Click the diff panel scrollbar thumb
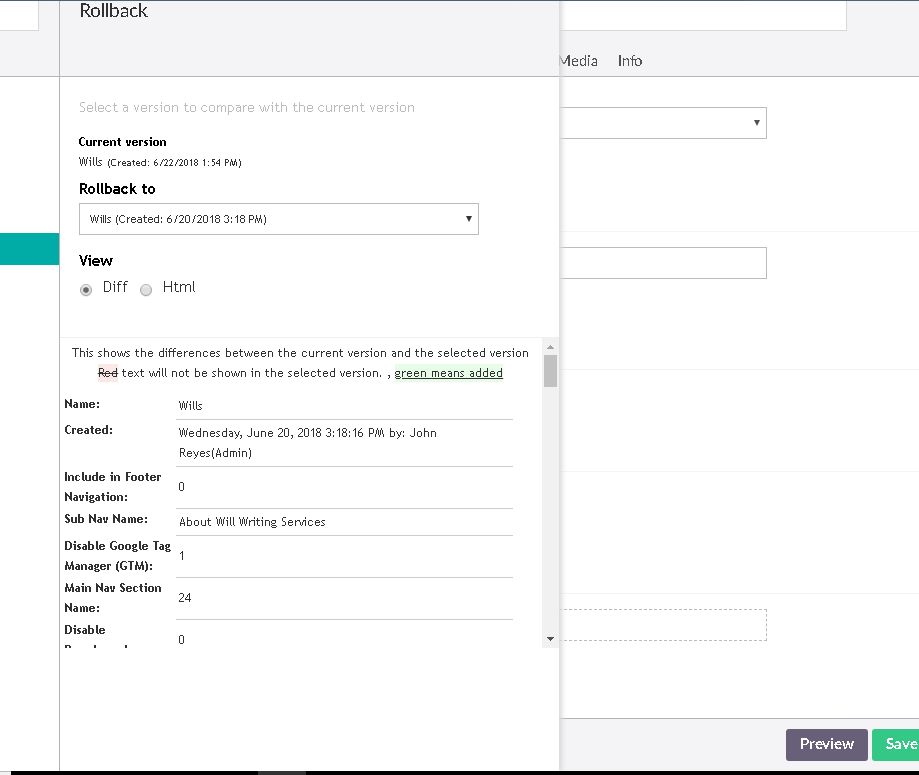The image size is (919, 775). click(x=550, y=370)
